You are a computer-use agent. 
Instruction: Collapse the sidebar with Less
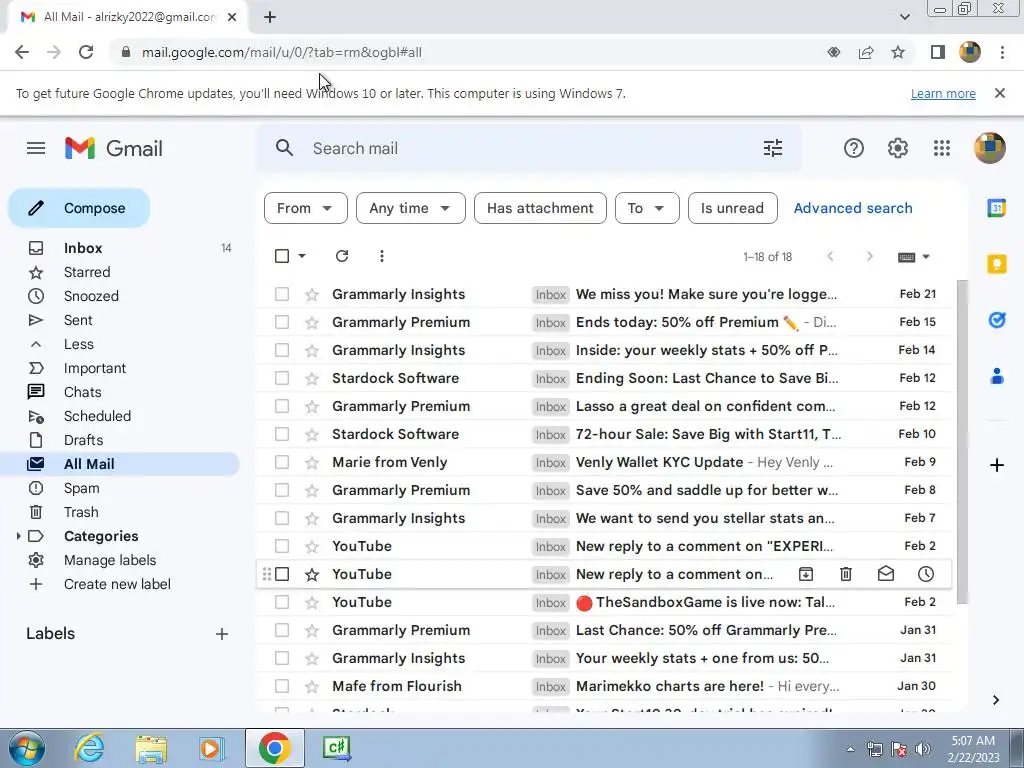[x=79, y=344]
